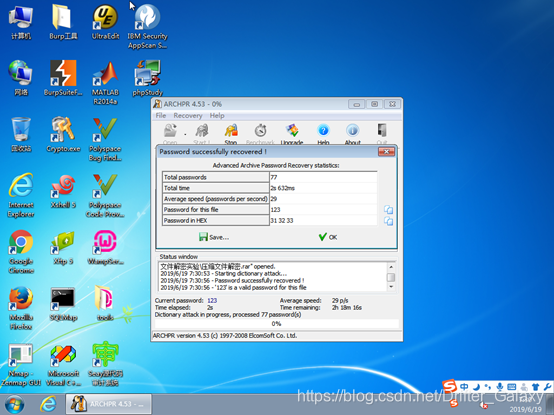Select Microsoft Visual C++ shortcut

click(63, 365)
